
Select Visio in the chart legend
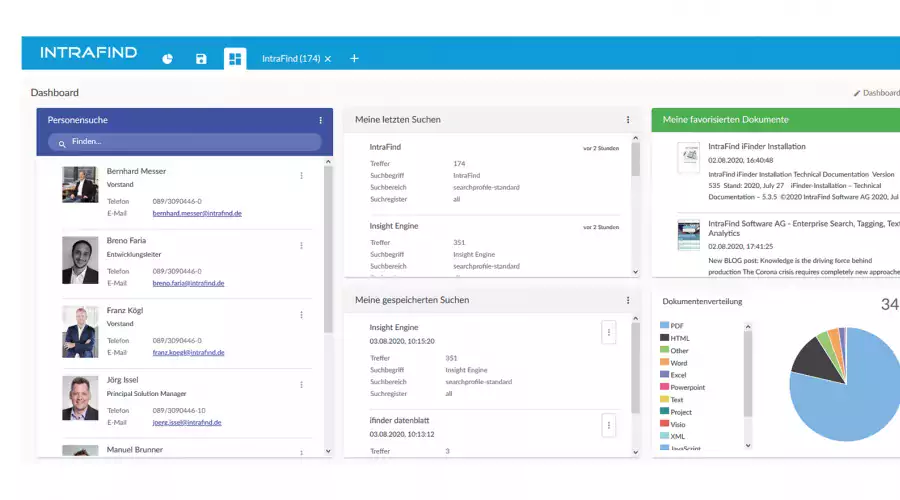click(x=678, y=425)
